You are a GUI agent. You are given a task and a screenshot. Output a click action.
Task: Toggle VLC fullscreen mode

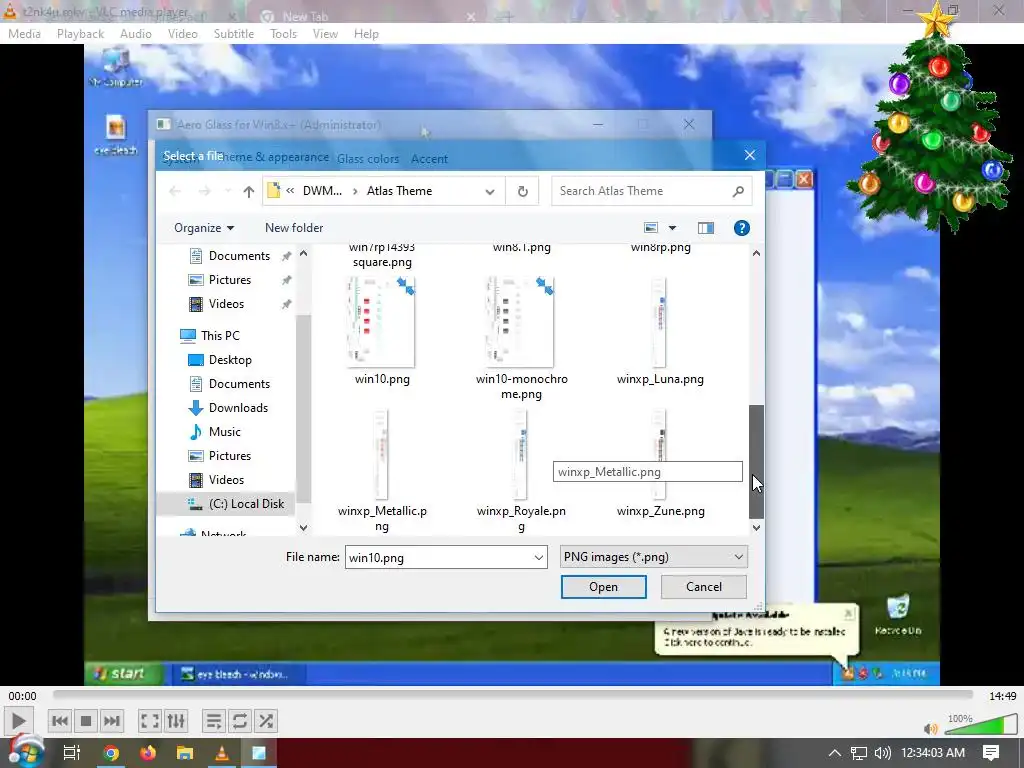(150, 721)
